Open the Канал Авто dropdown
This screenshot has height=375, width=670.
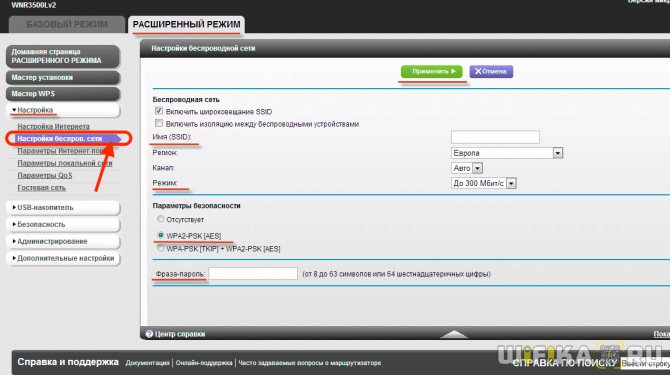click(467, 168)
